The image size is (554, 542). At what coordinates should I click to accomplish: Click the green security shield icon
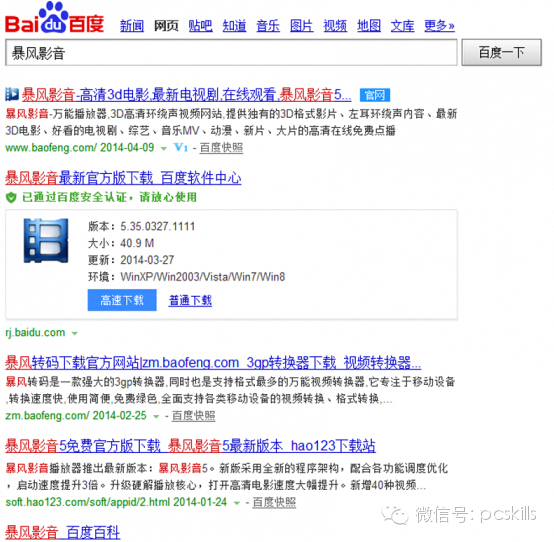[x=11, y=198]
